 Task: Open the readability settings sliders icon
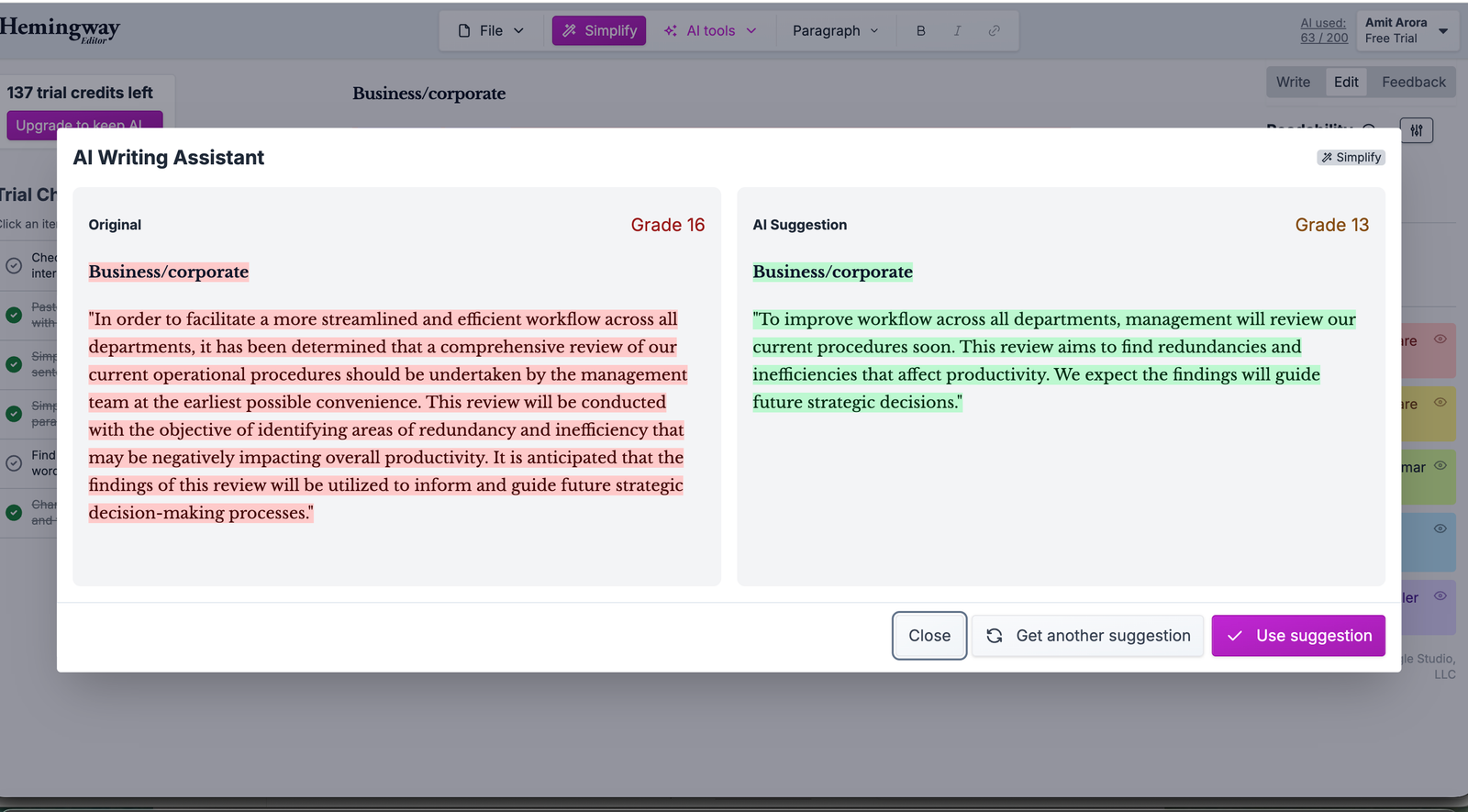tap(1417, 130)
